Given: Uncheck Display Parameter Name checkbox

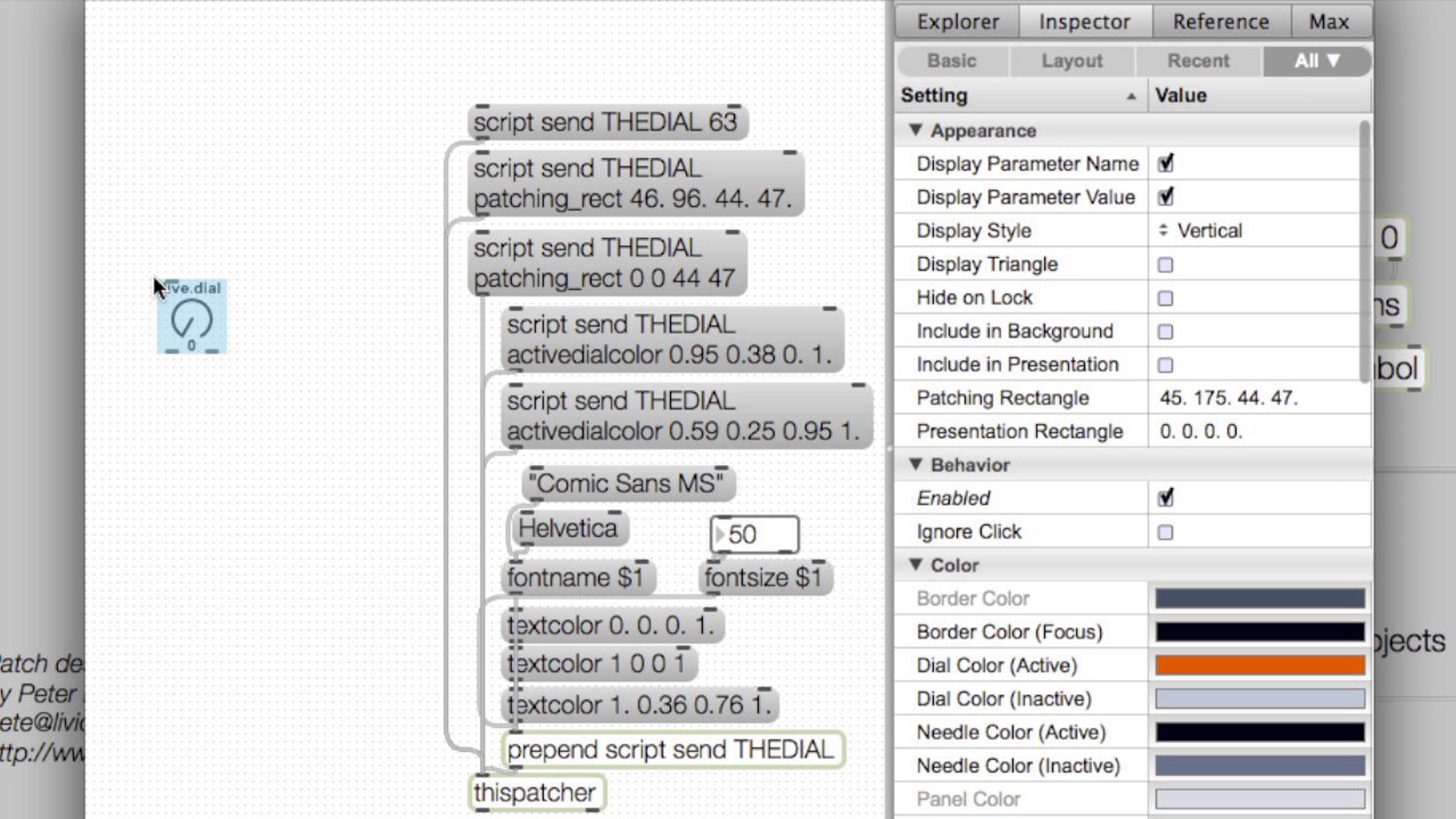Looking at the screenshot, I should [1165, 164].
